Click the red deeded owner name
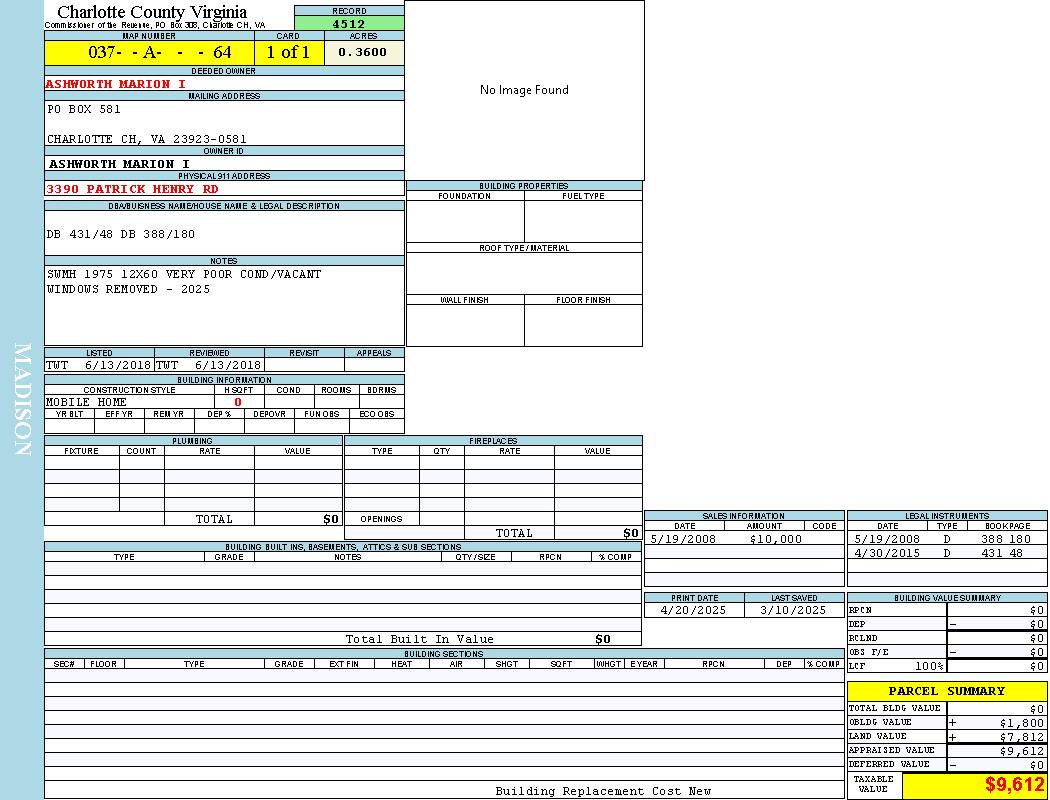The width and height of the screenshot is (1050, 800). [116, 84]
